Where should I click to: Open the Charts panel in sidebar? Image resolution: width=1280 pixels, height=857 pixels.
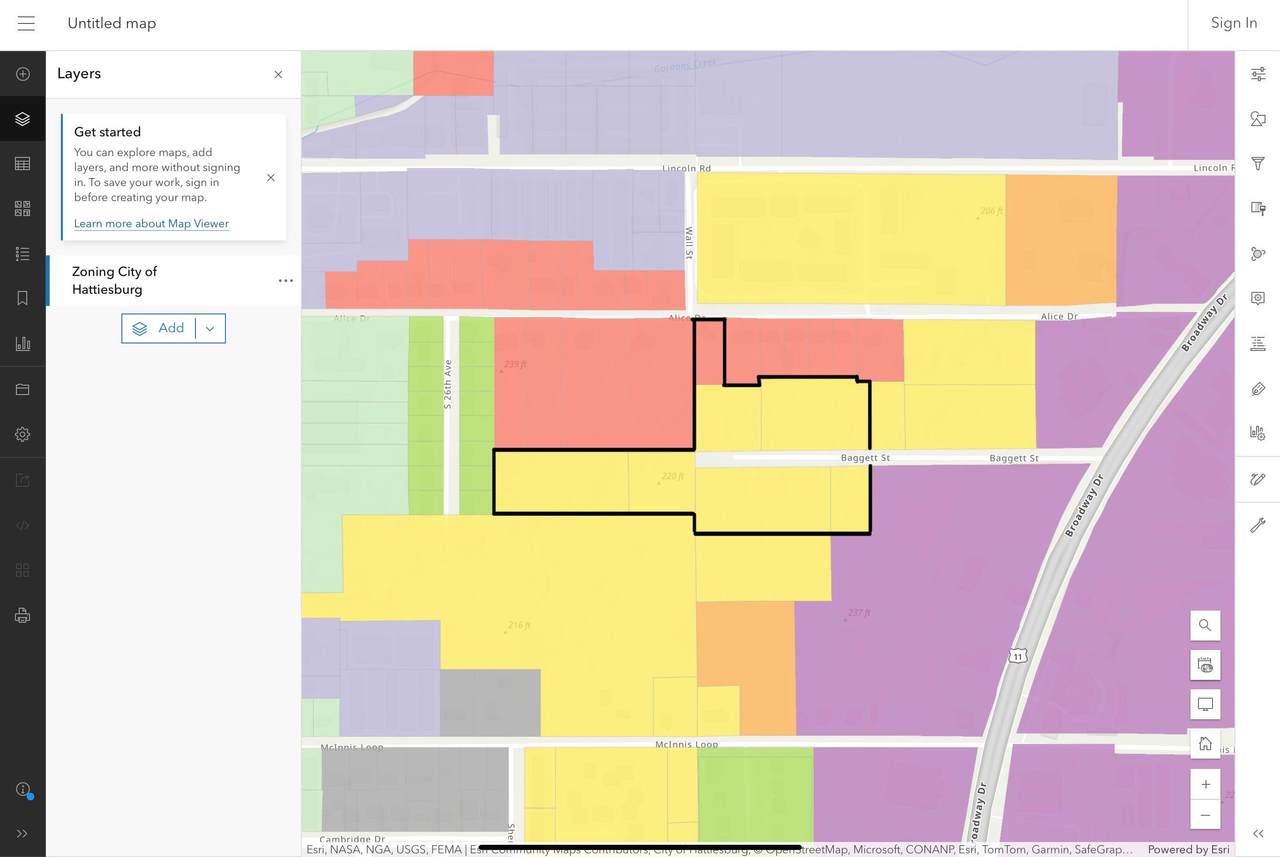pyautogui.click(x=22, y=344)
